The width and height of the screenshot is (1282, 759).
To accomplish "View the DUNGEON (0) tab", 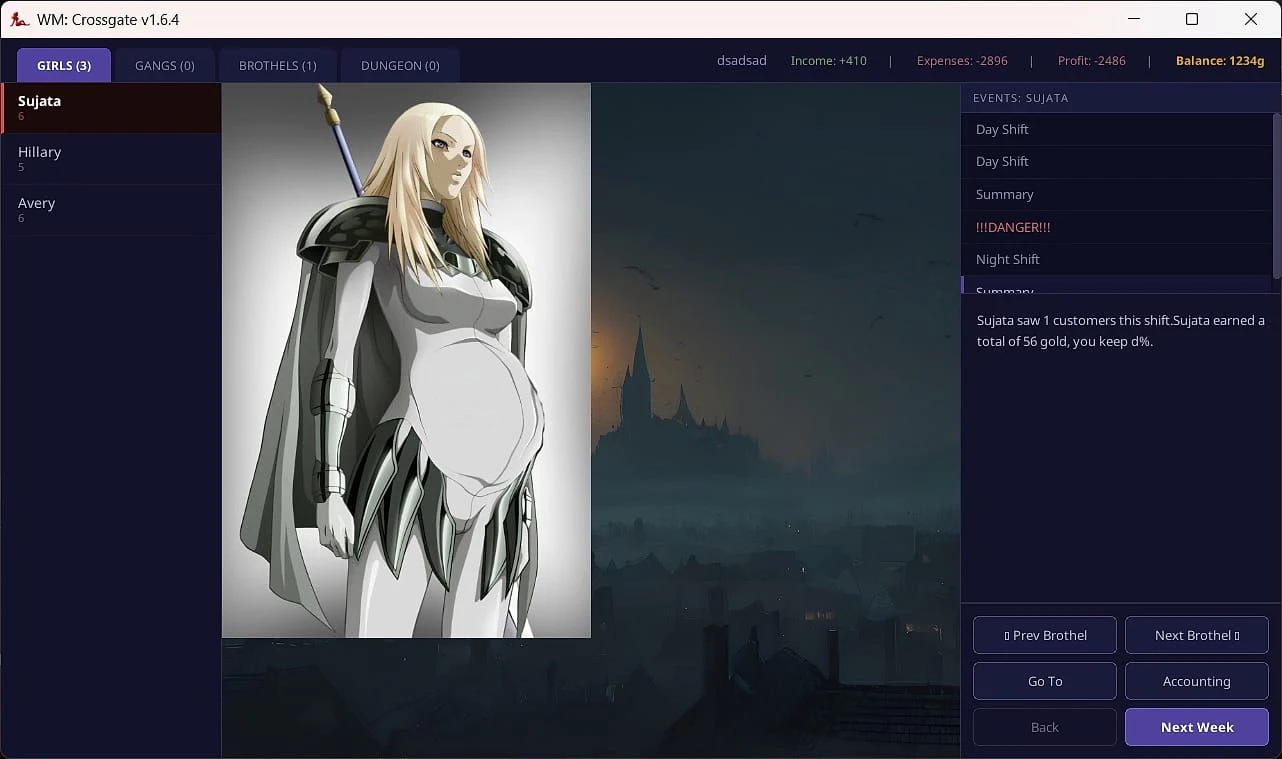I will point(400,64).
